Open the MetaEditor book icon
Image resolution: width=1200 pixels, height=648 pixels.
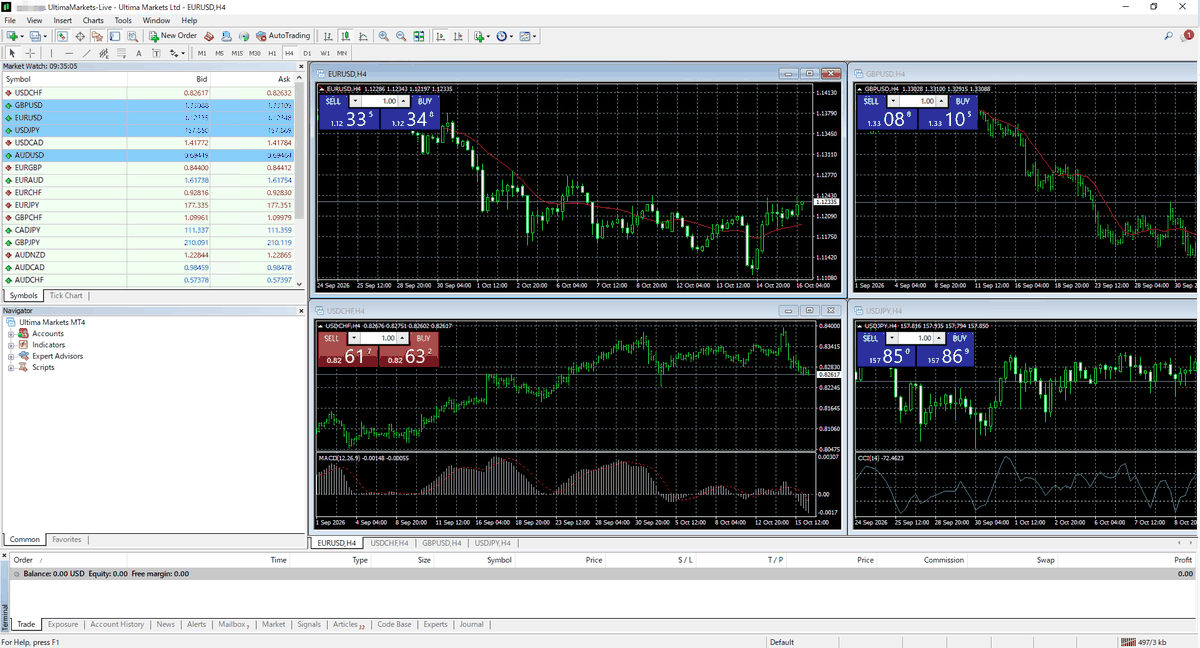209,36
